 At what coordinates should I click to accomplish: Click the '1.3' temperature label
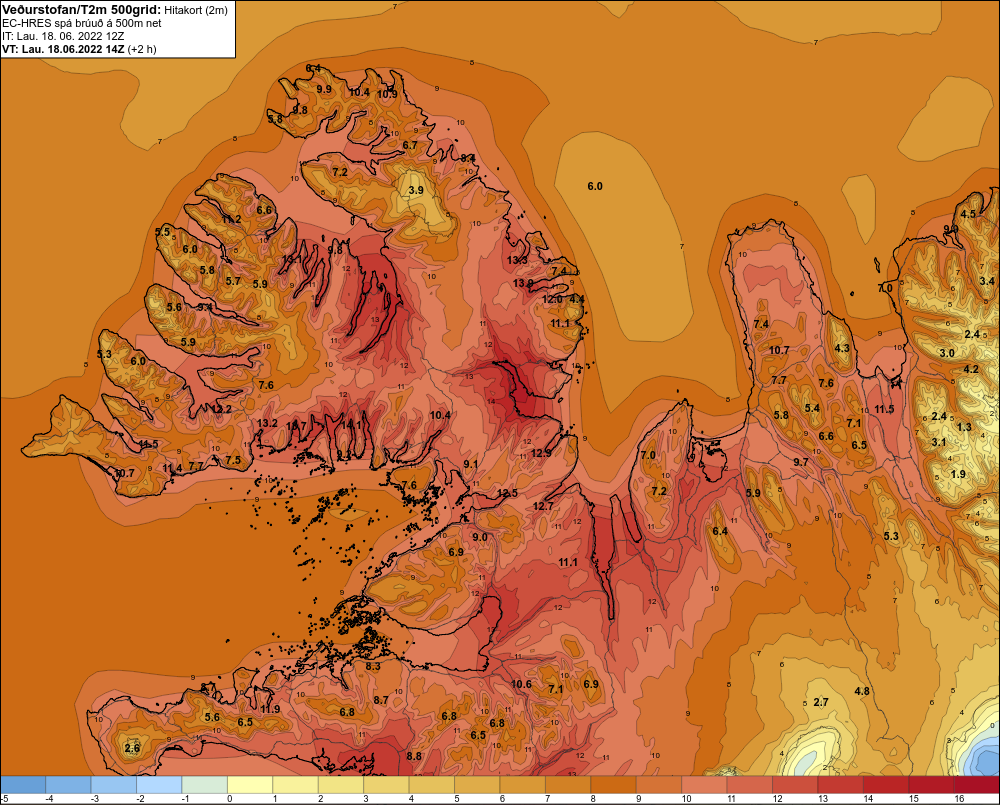coord(964,427)
